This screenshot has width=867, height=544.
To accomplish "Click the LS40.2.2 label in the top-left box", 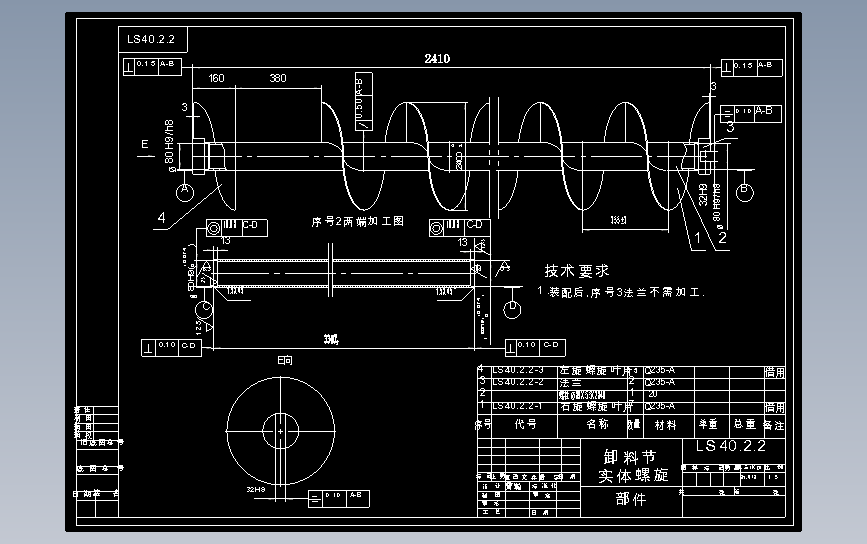I will click(151, 39).
